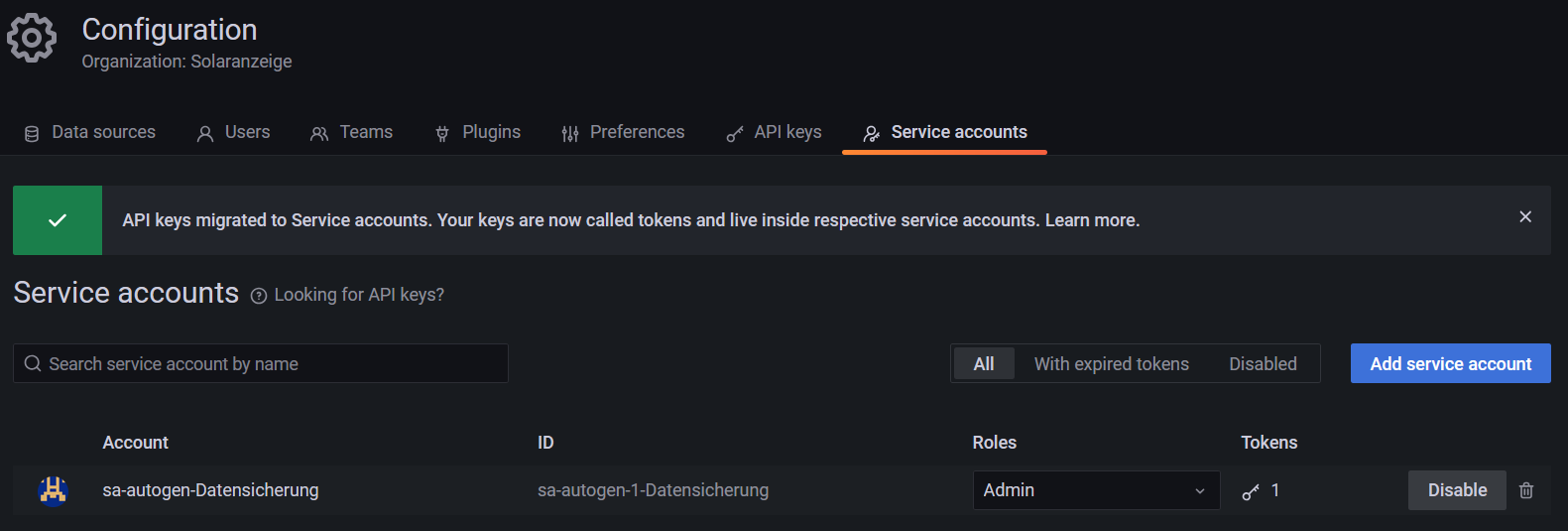
Task: Click the search magnifier icon
Action: tap(33, 364)
